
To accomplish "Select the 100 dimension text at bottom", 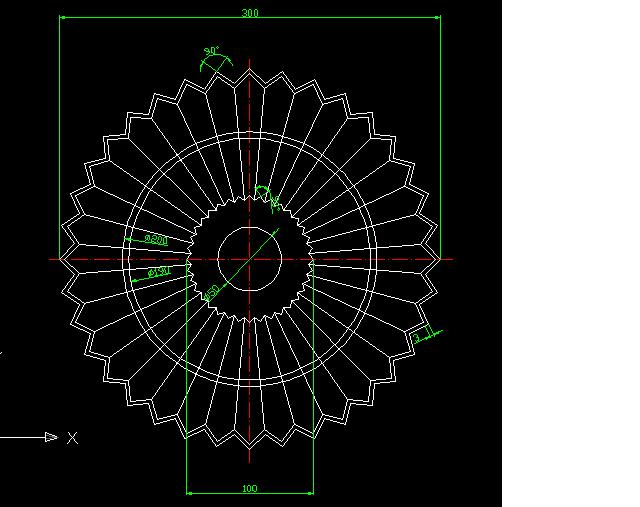I will click(250, 488).
